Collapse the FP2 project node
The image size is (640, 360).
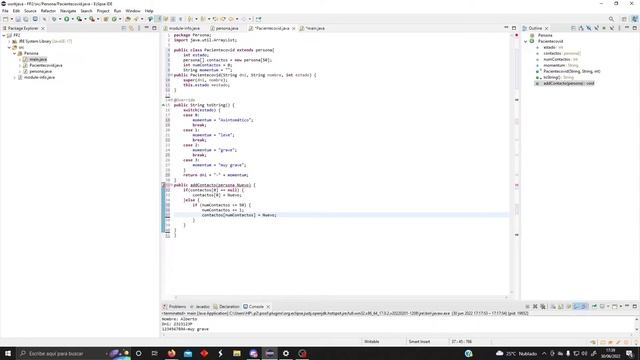[x=4, y=36]
